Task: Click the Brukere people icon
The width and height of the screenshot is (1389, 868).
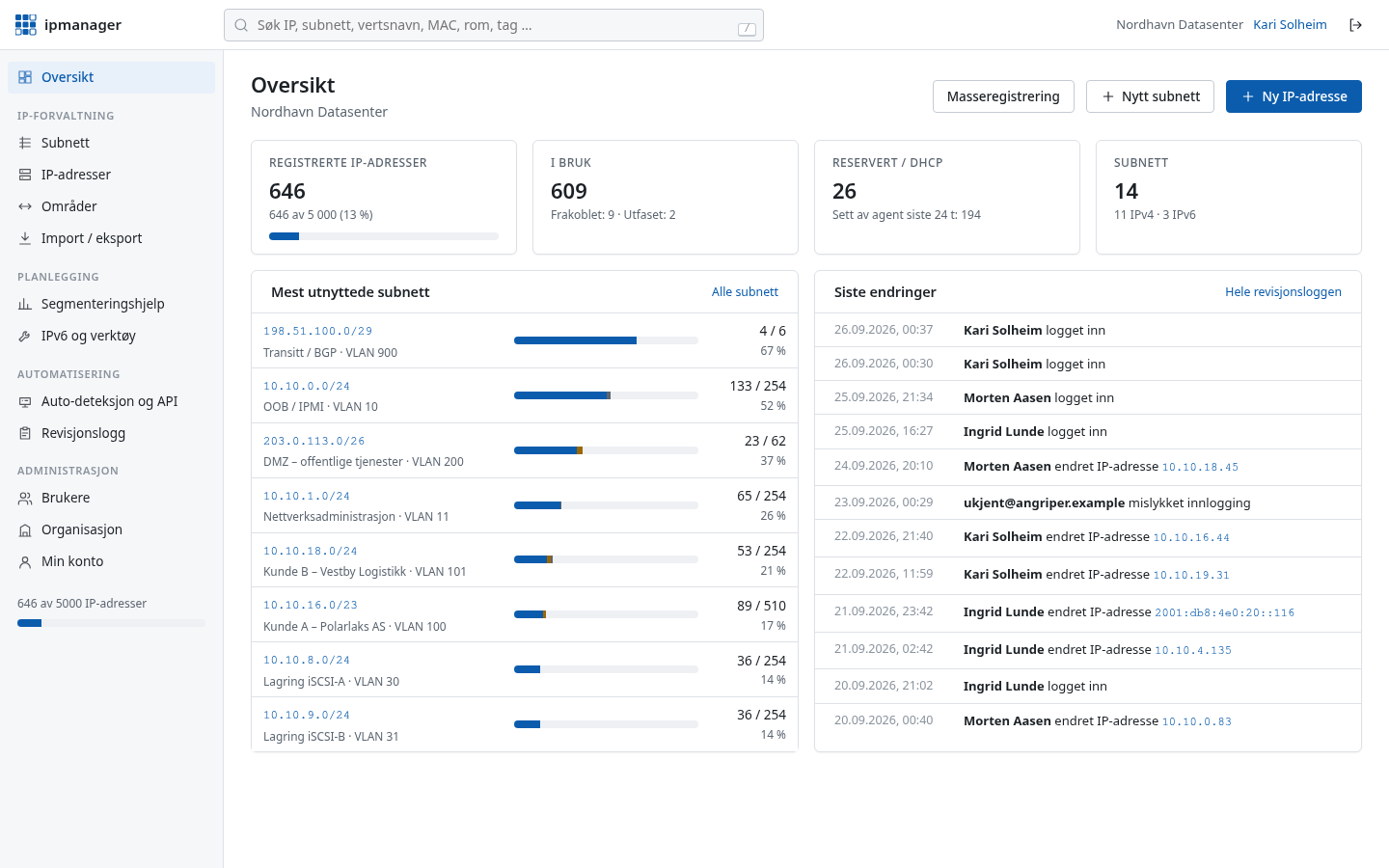Action: [x=25, y=498]
